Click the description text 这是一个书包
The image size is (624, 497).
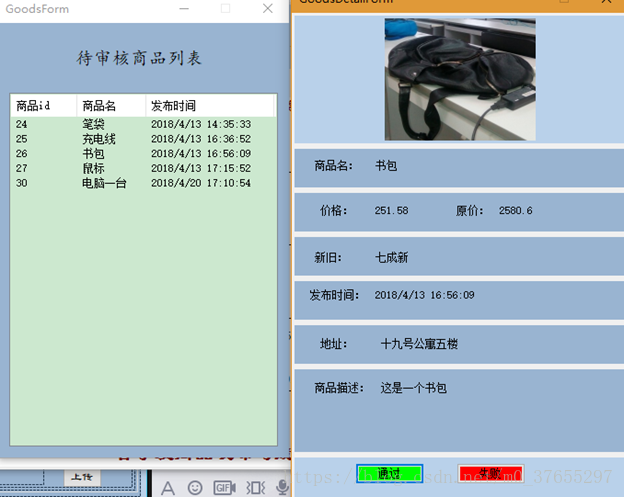click(x=413, y=388)
